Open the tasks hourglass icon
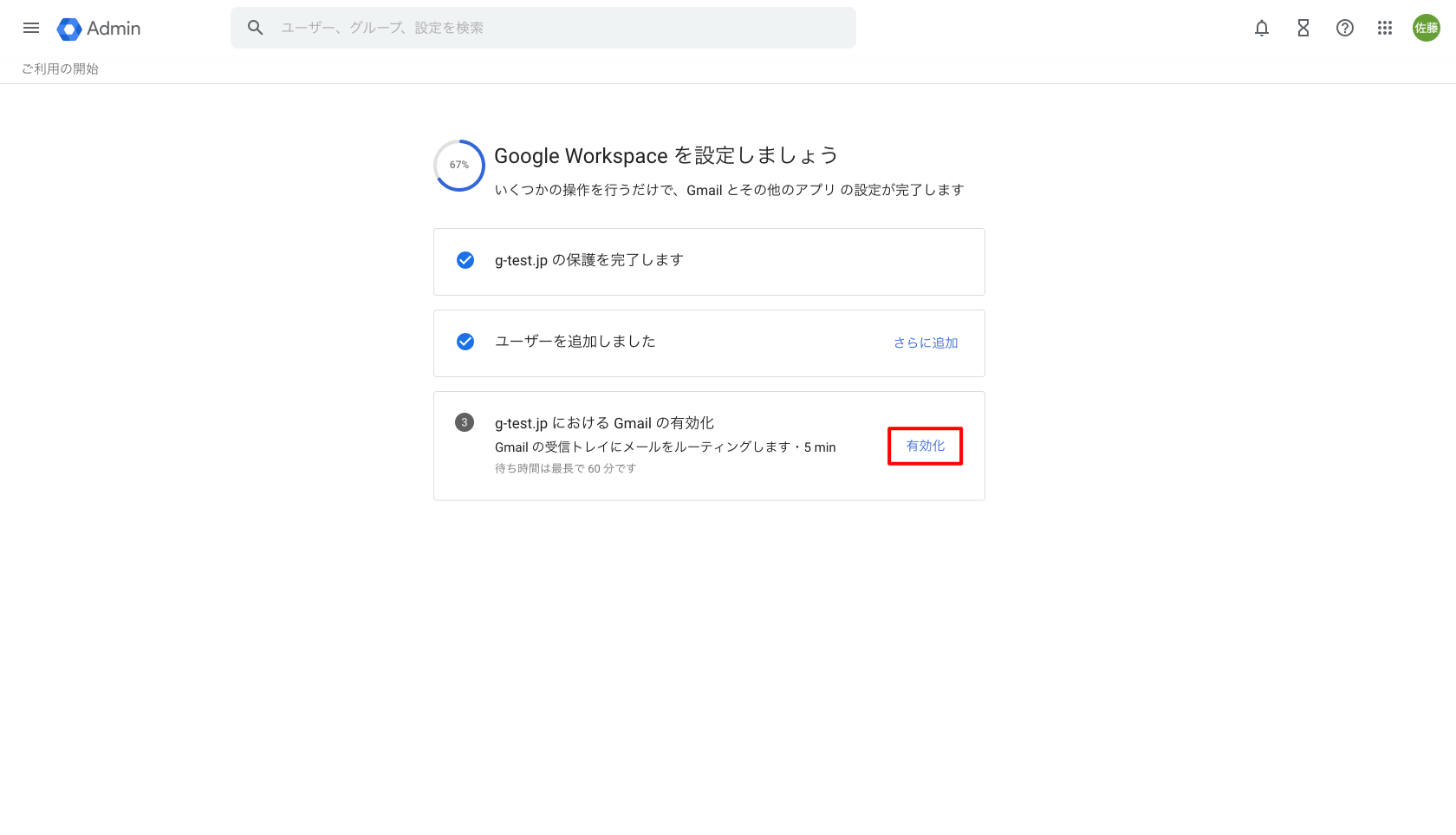Image resolution: width=1456 pixels, height=835 pixels. pos(1303,28)
